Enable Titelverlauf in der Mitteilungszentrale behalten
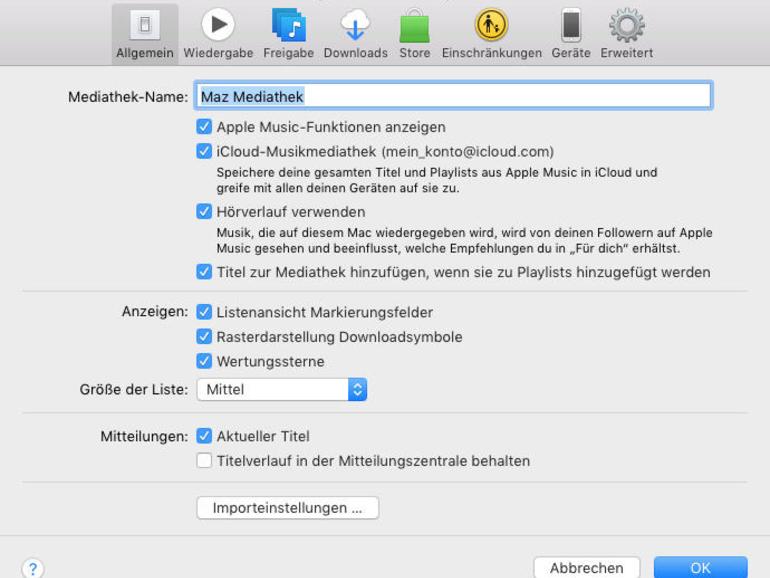This screenshot has height=578, width=770. pyautogui.click(x=204, y=461)
